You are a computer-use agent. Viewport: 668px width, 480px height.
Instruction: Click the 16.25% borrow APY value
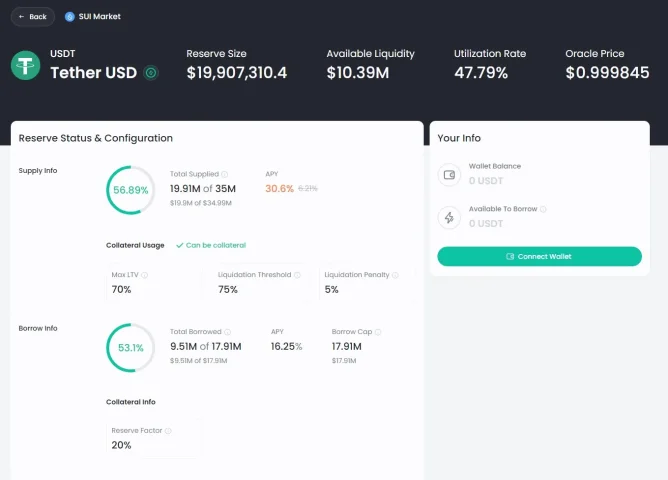[286, 346]
